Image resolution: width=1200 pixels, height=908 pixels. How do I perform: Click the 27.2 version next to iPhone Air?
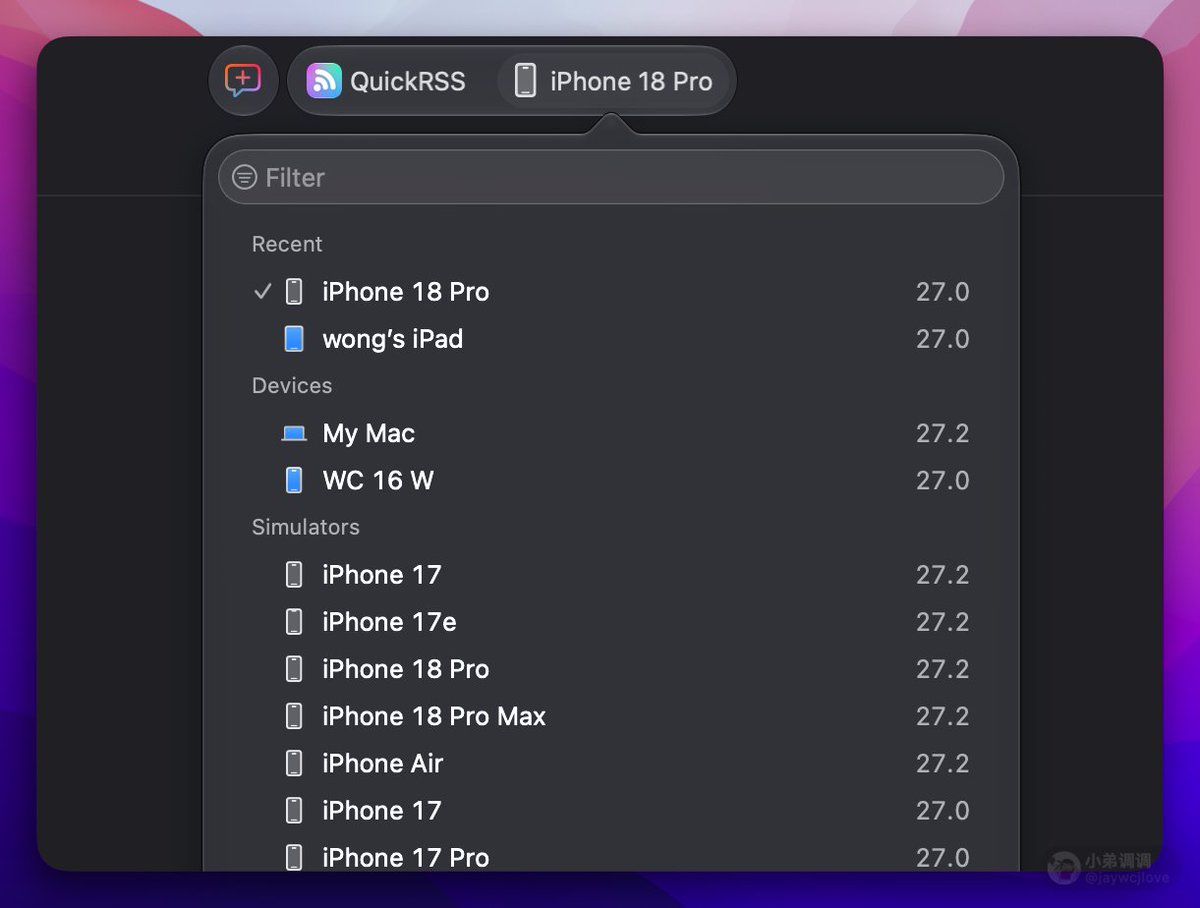(942, 763)
